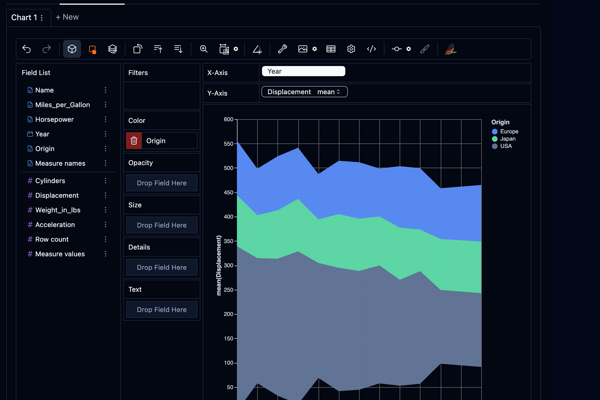Click the Kanaries bird logo icon
The width and height of the screenshot is (600, 400).
pyautogui.click(x=450, y=49)
